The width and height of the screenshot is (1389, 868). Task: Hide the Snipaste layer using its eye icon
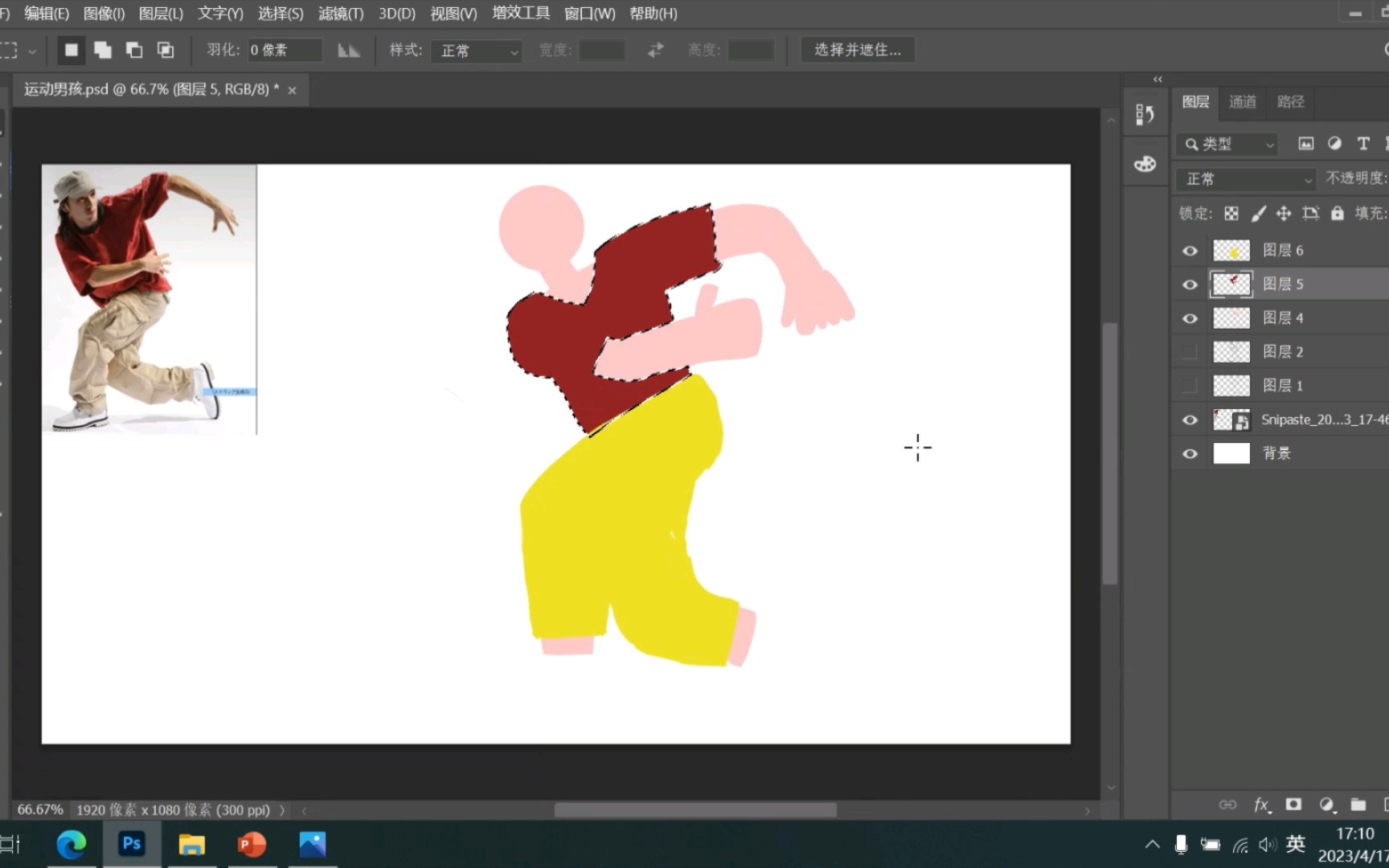coord(1190,420)
